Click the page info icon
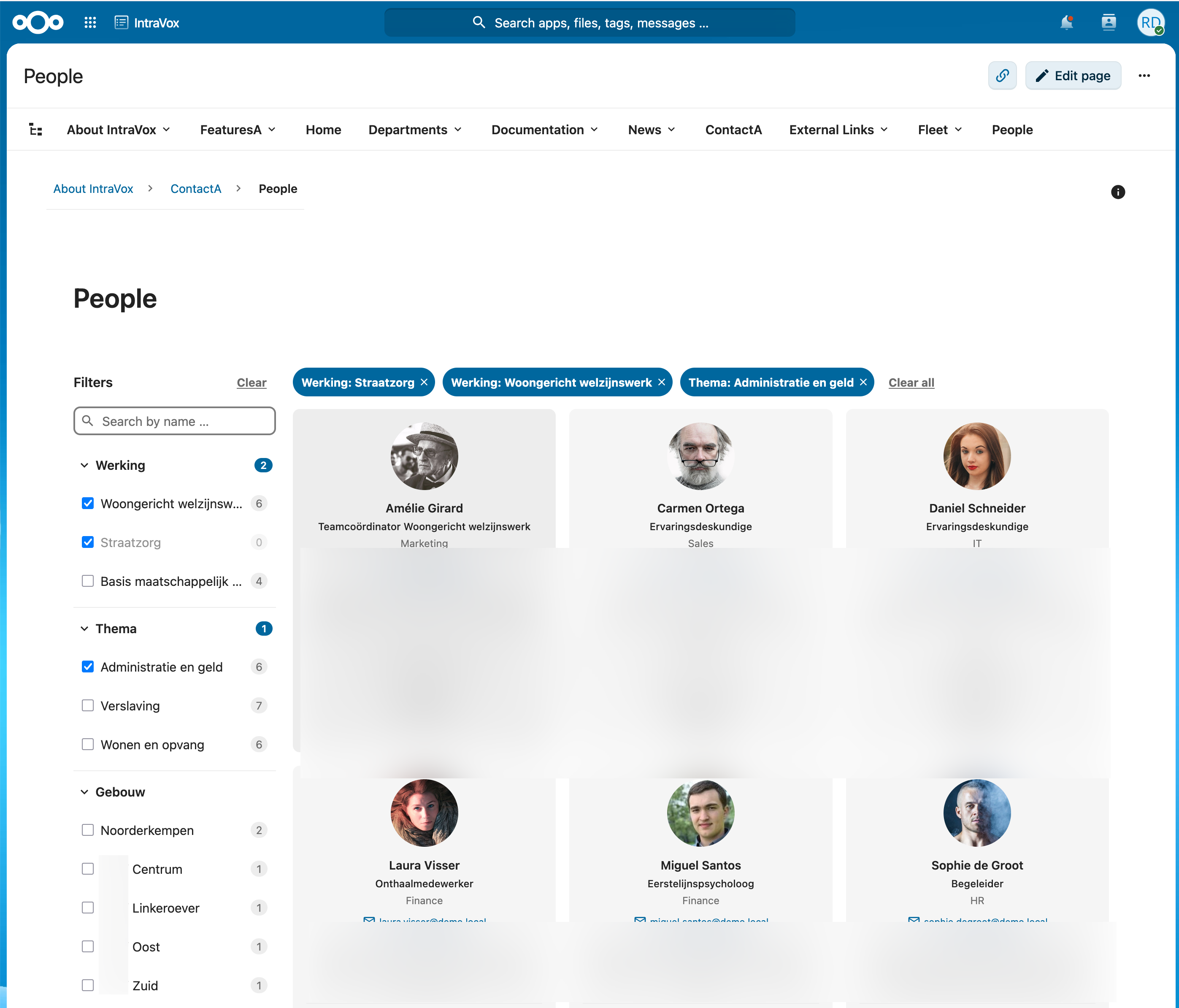 (x=1117, y=192)
